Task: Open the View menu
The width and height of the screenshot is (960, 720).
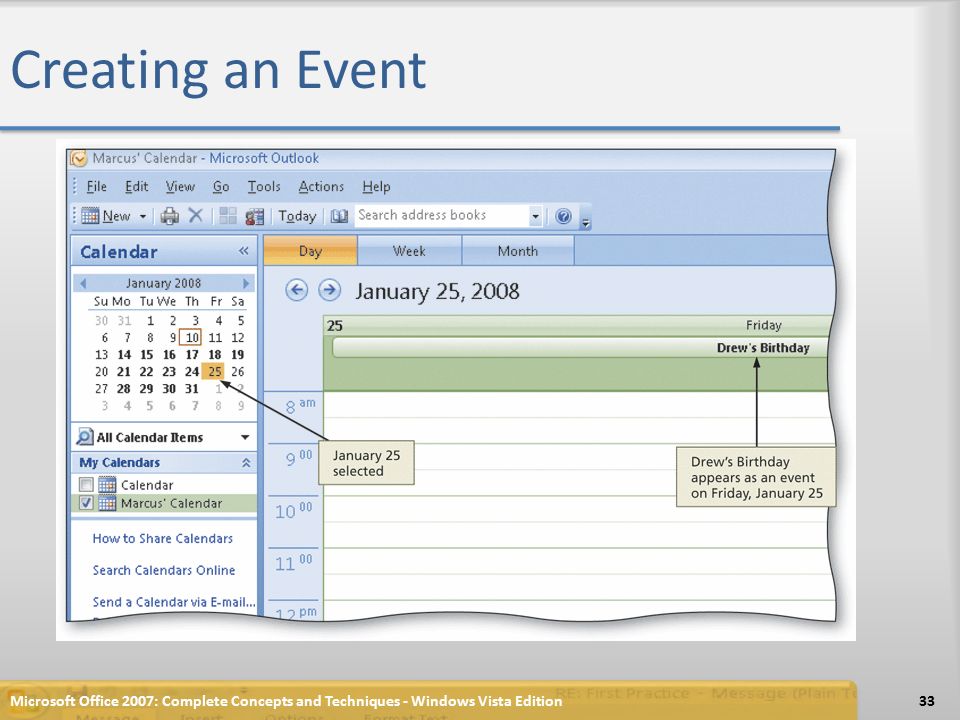Action: click(x=180, y=187)
